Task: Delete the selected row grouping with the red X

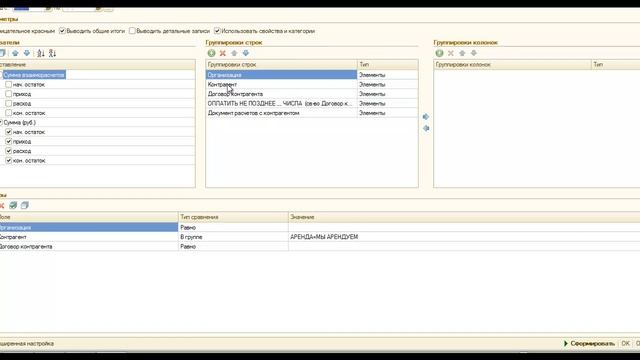Action: click(x=222, y=53)
